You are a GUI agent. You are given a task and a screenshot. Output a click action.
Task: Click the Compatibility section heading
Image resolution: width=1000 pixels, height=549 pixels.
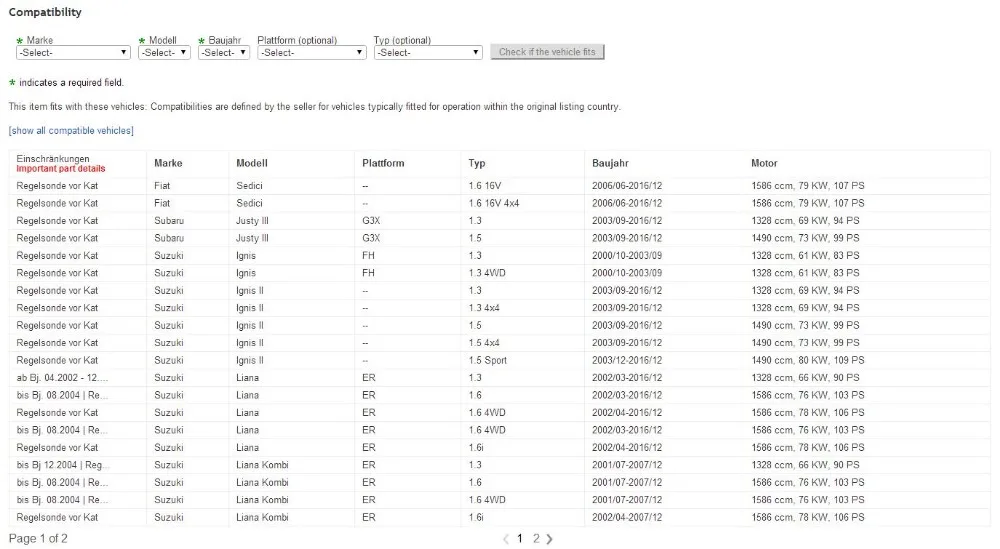(x=45, y=12)
